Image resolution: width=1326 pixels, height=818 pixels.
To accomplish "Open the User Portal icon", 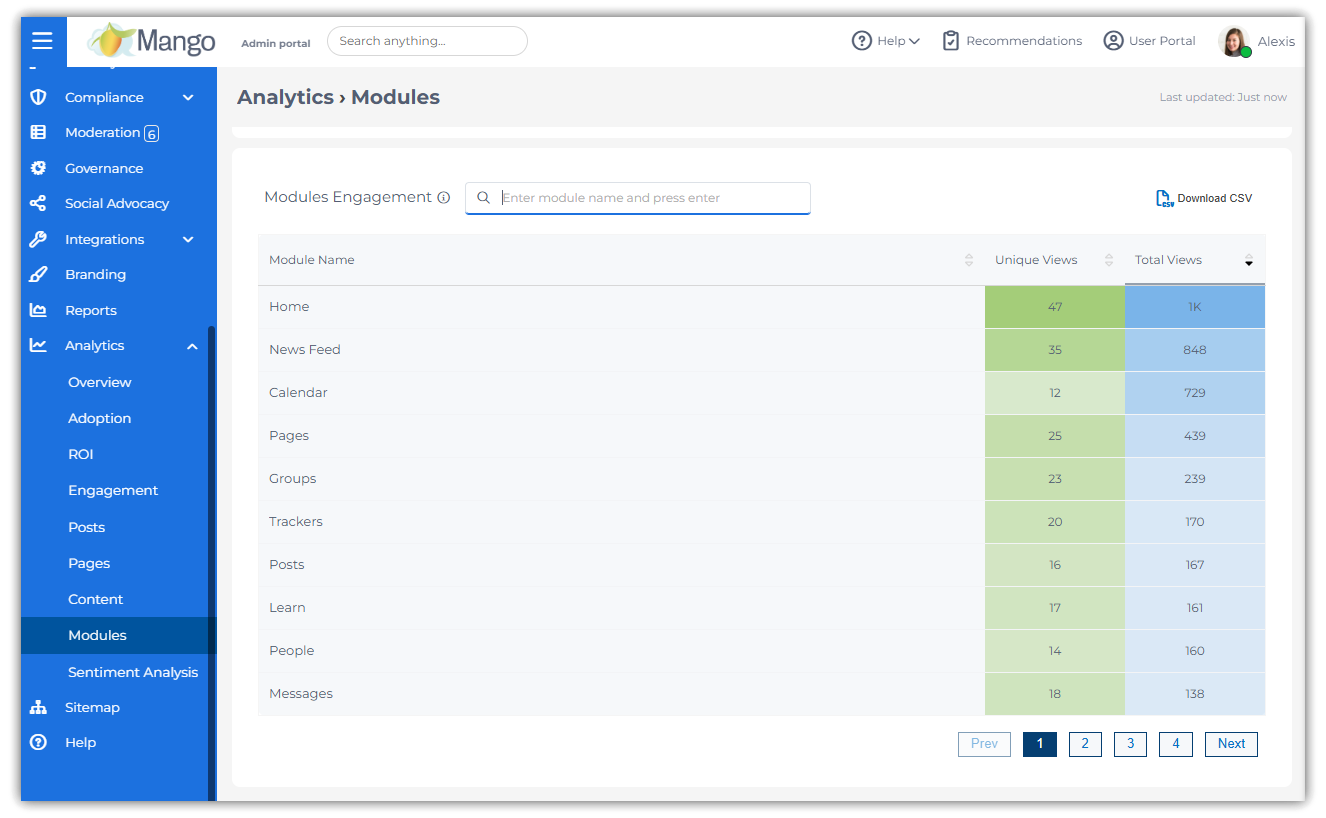I will 1113,41.
